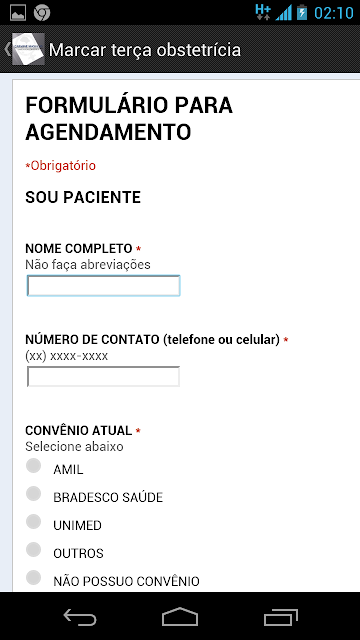Tap the app logo icon in action bar
Screen dimensions: 360x640
pos(28,49)
